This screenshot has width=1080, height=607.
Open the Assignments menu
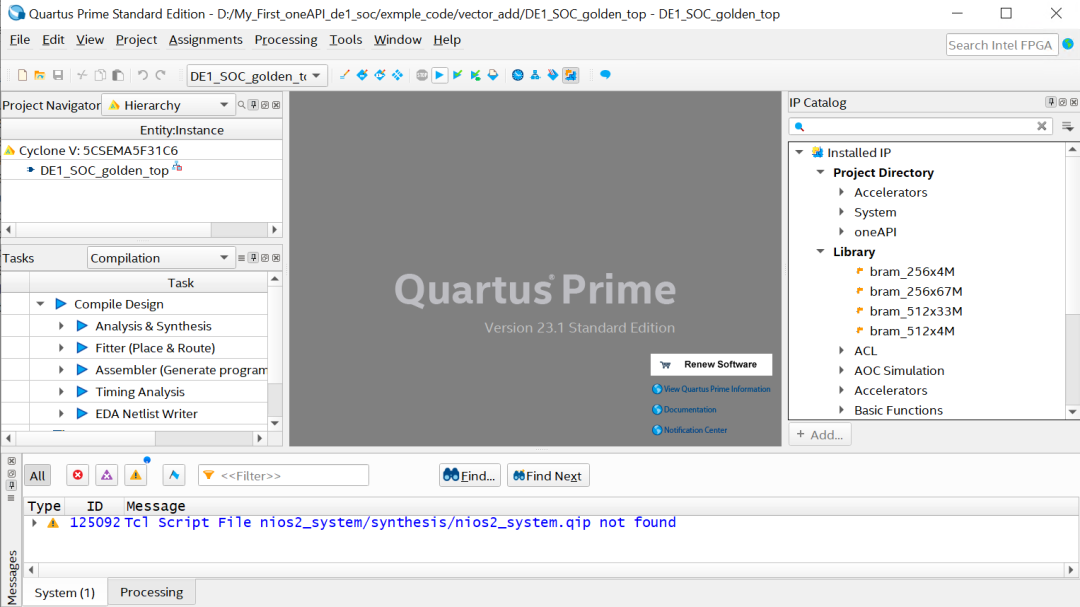(x=205, y=40)
